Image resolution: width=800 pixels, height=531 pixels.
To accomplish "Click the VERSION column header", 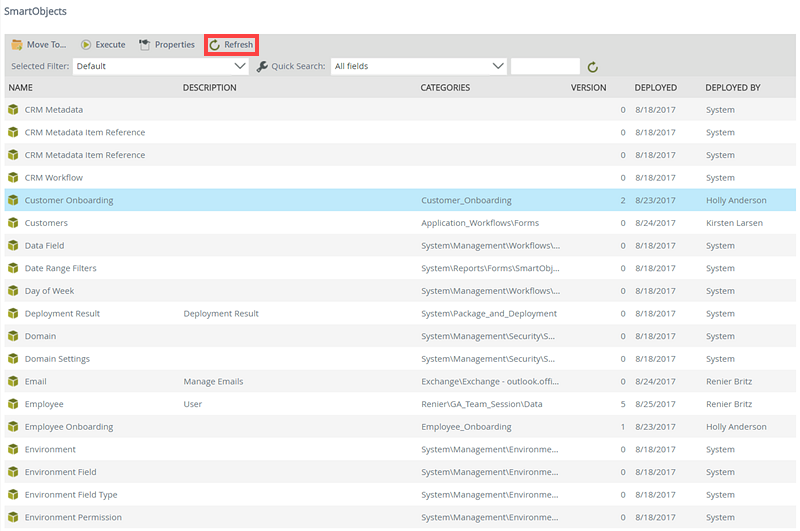I will pos(588,88).
